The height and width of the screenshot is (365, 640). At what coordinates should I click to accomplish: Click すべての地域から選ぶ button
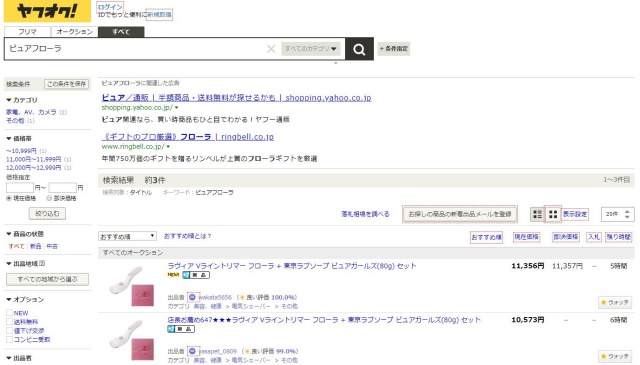tap(47, 279)
